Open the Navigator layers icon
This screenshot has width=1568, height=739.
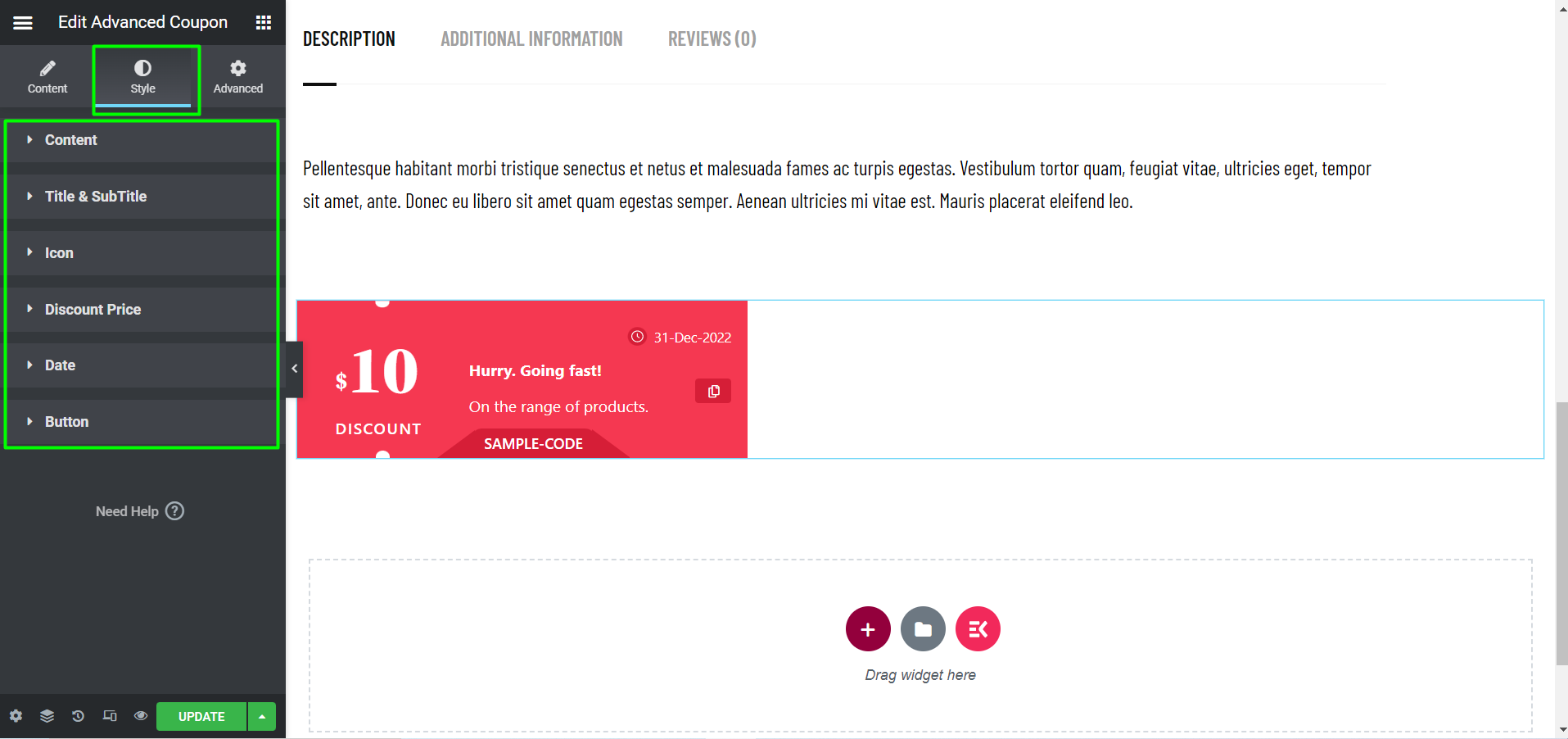[47, 716]
